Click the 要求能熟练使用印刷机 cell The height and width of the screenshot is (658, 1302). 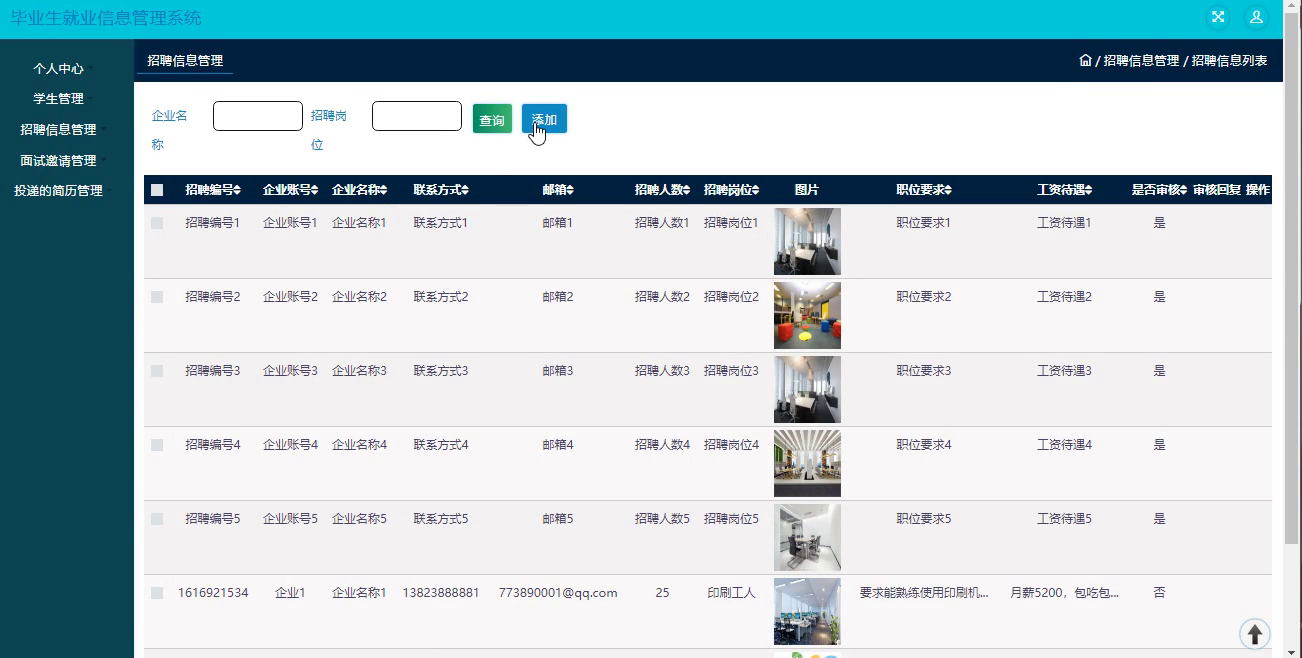pyautogui.click(x=924, y=593)
